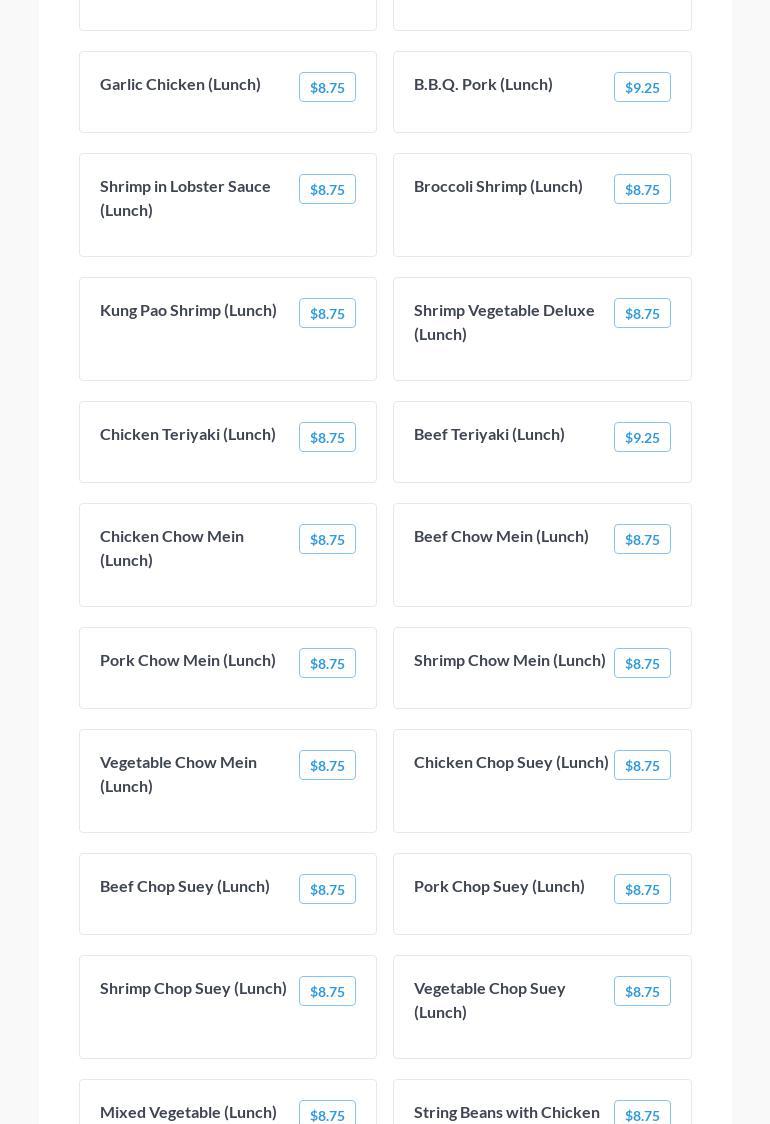Click the Chicken Chow Mein (Lunch) price

pos(327,540)
